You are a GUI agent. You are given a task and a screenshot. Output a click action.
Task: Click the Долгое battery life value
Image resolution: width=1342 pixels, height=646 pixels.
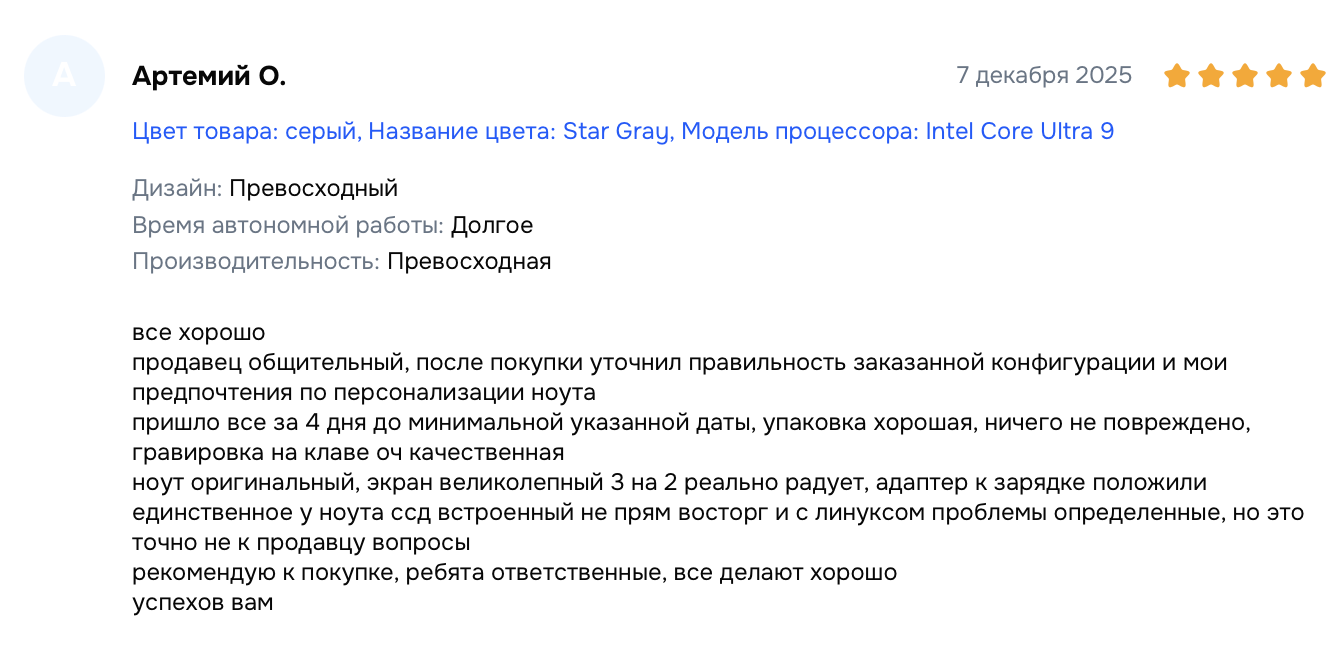coord(492,225)
